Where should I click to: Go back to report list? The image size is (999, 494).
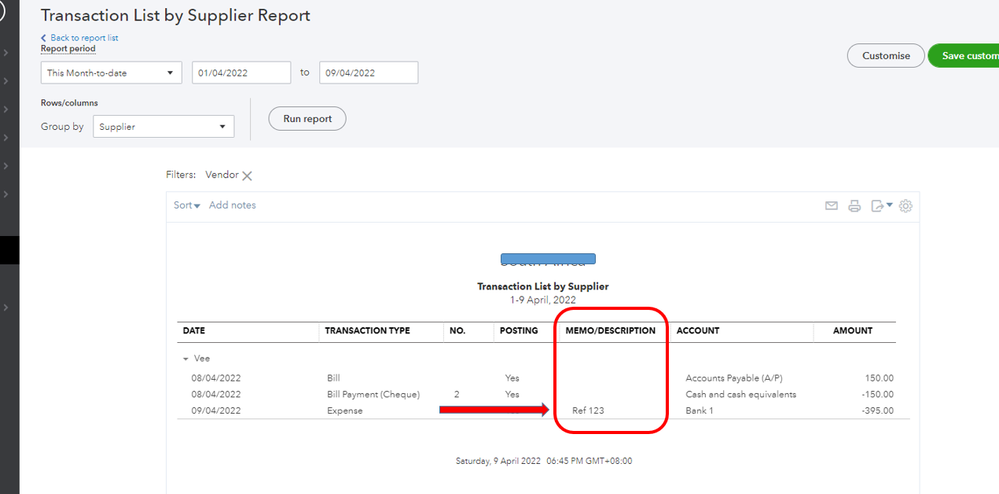coord(84,38)
